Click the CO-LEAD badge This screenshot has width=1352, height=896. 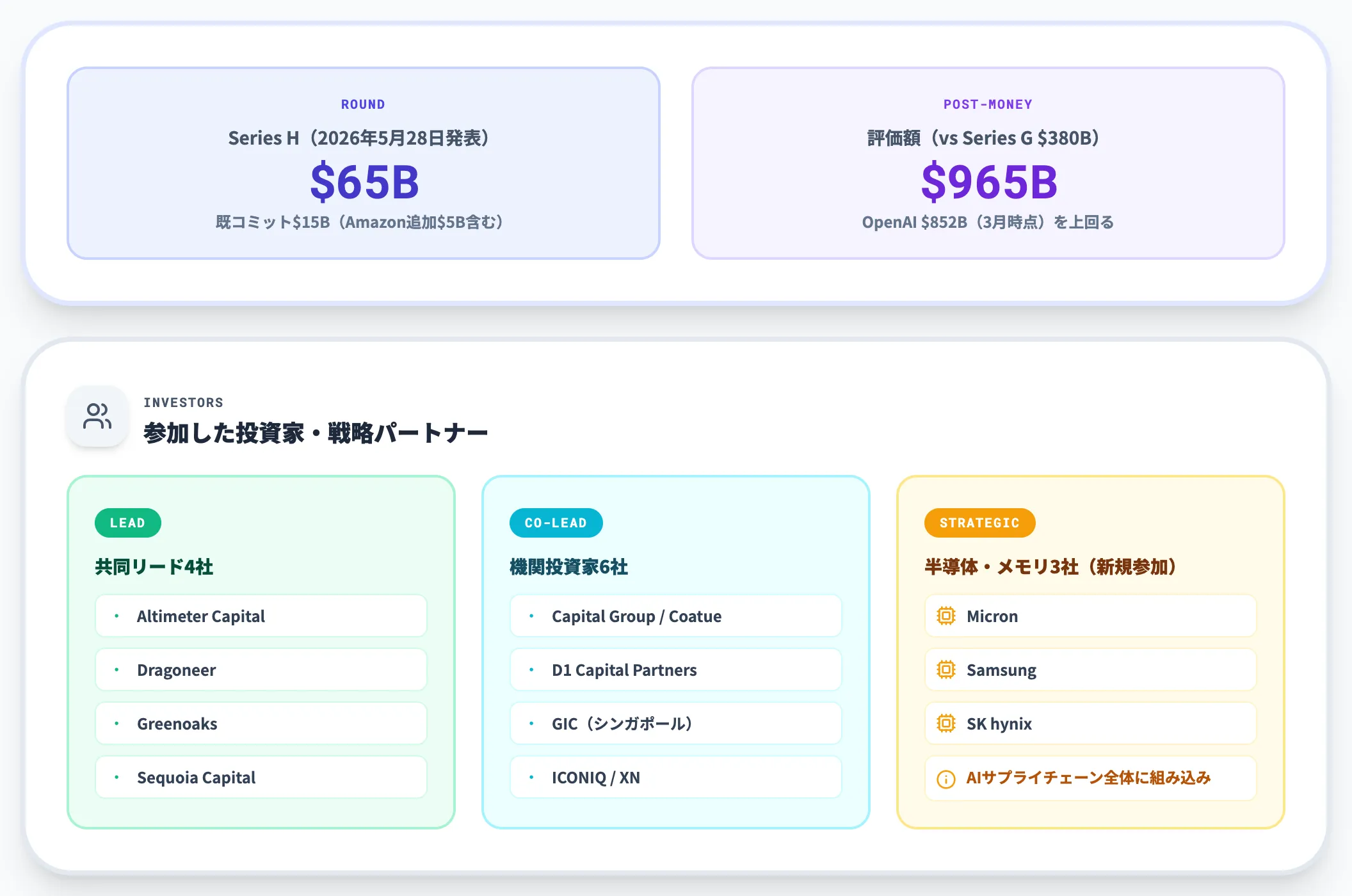pos(556,523)
